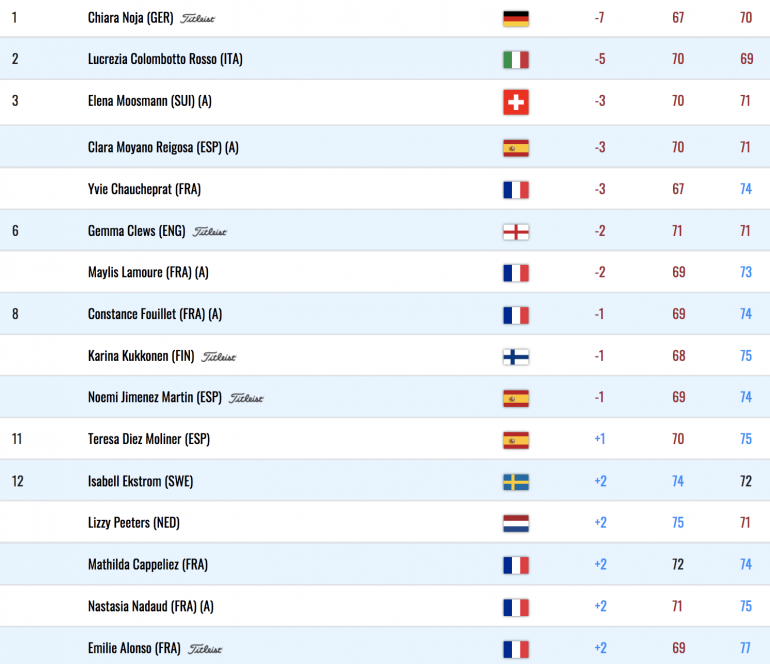Click the Italian flag icon for Lucrezia Colombotto Rosso
770x664 pixels.
(x=516, y=59)
